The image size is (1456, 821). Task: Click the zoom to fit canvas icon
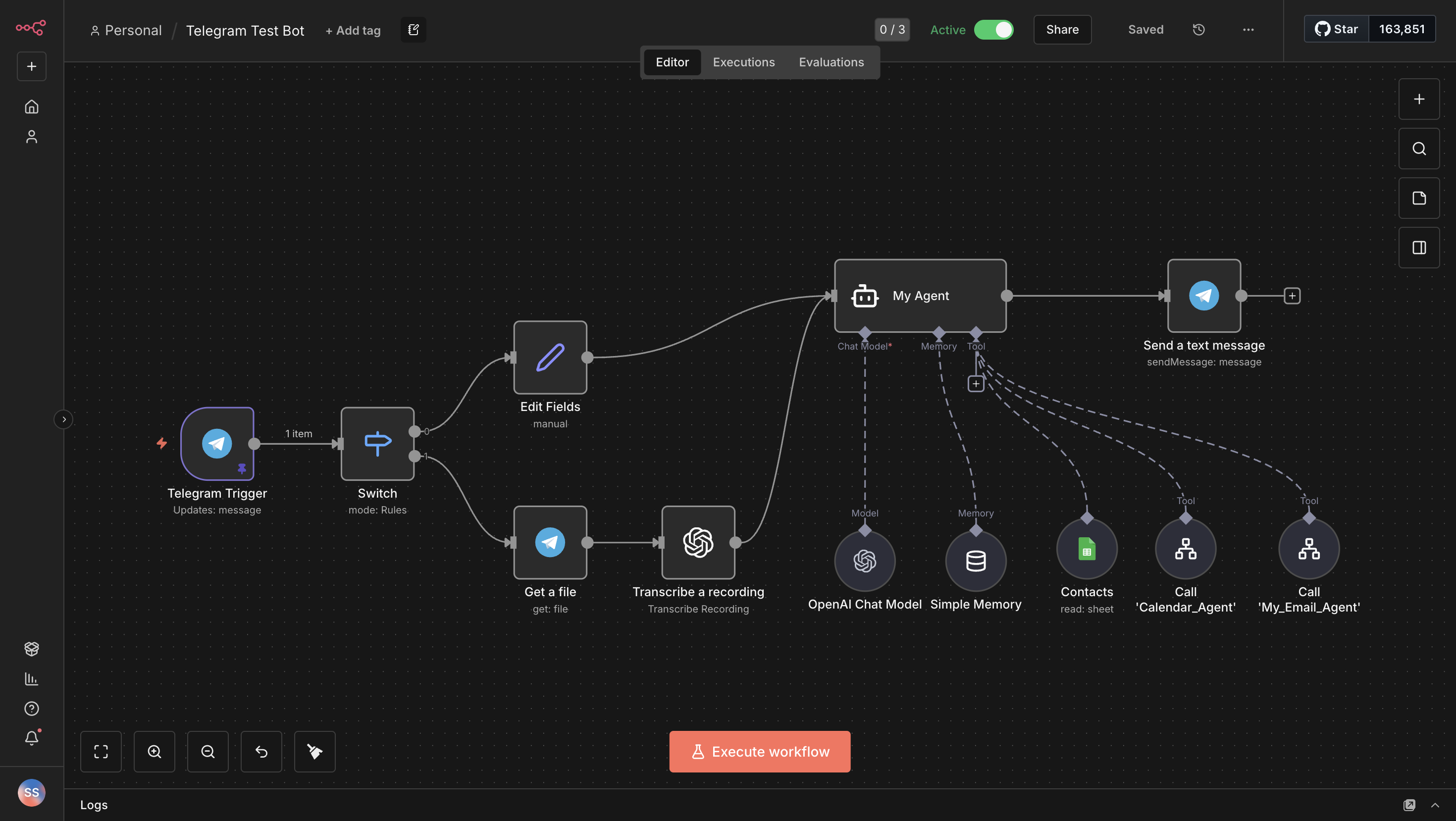point(101,752)
